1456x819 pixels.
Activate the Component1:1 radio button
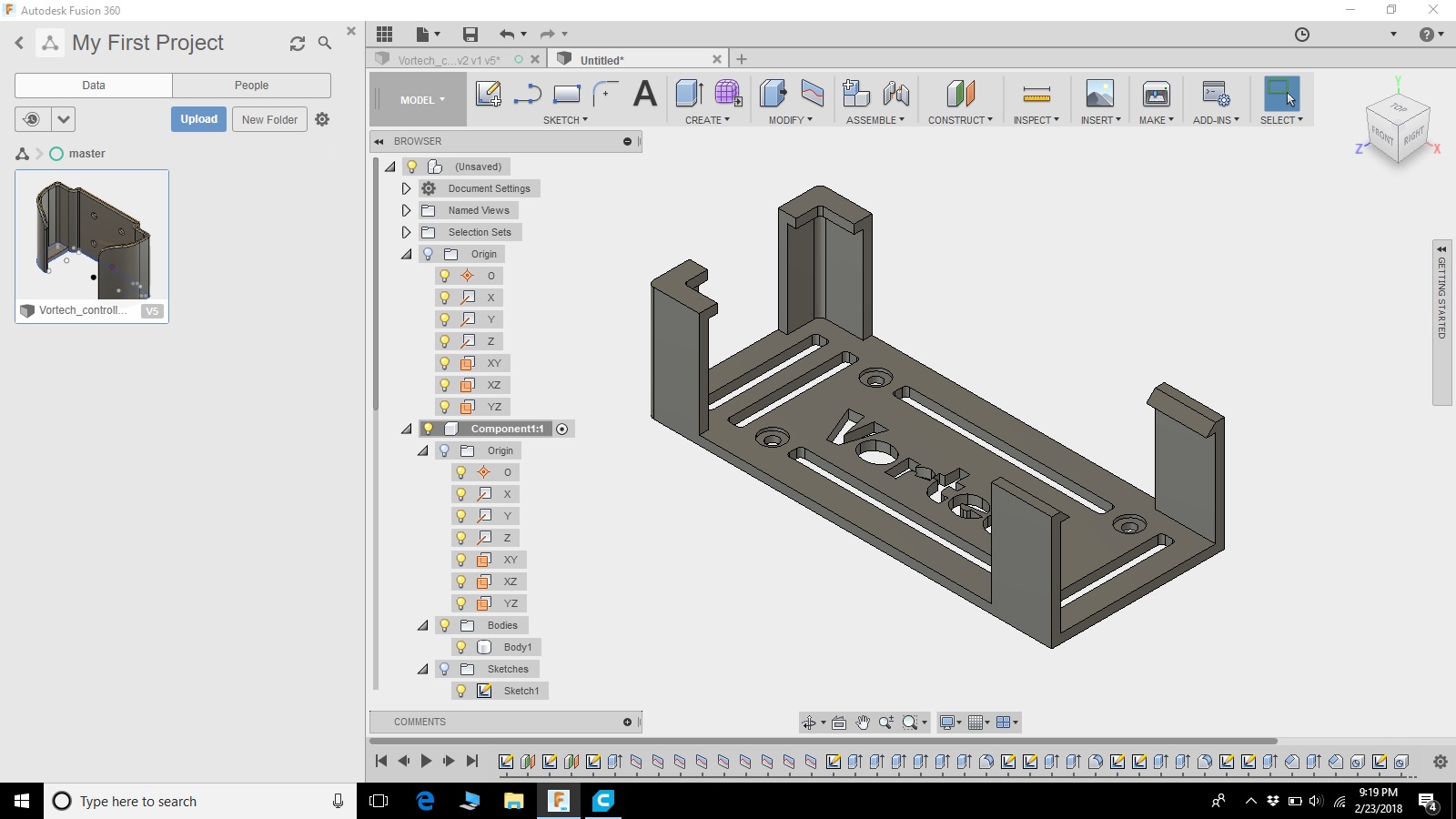tap(562, 430)
